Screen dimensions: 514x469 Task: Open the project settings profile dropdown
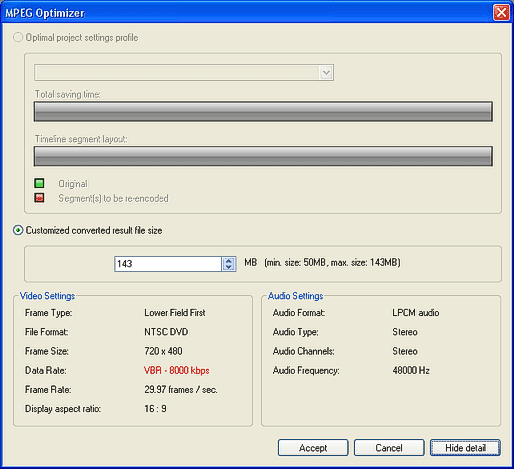(326, 72)
